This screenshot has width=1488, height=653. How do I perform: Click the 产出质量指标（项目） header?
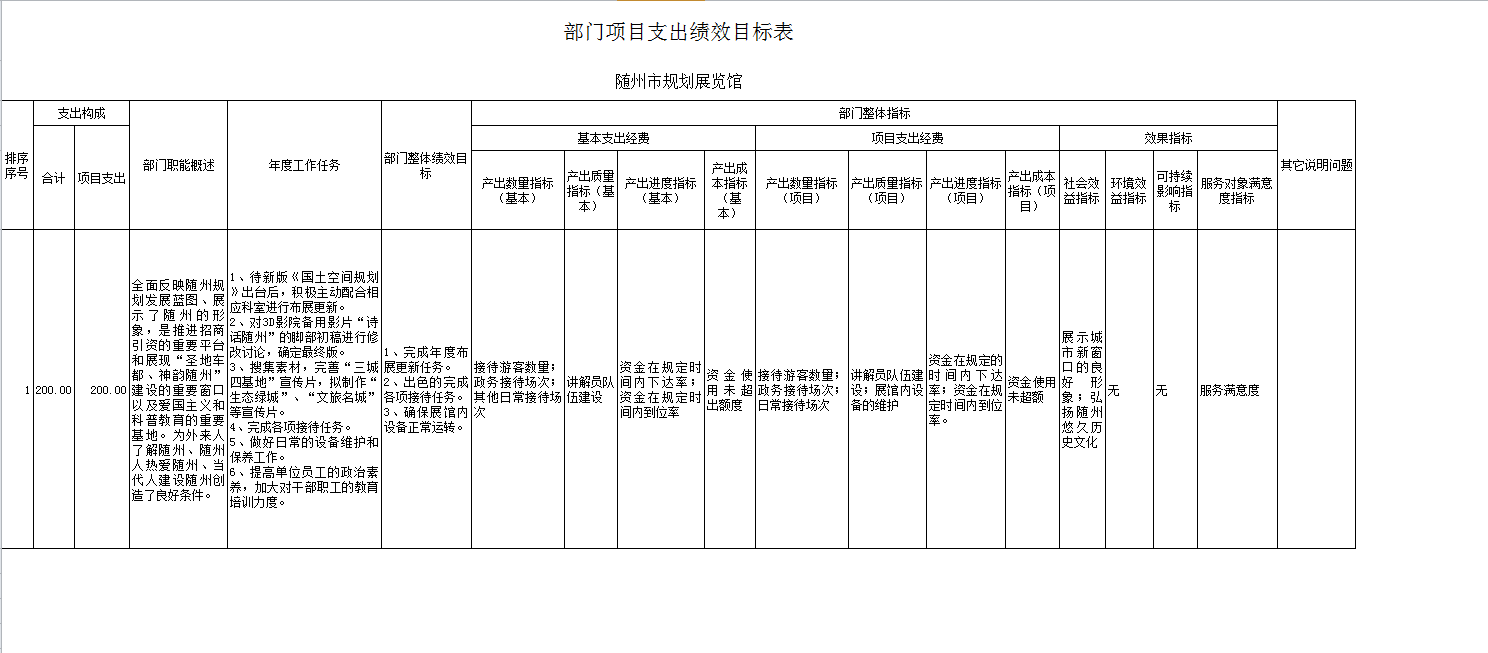[x=887, y=190]
